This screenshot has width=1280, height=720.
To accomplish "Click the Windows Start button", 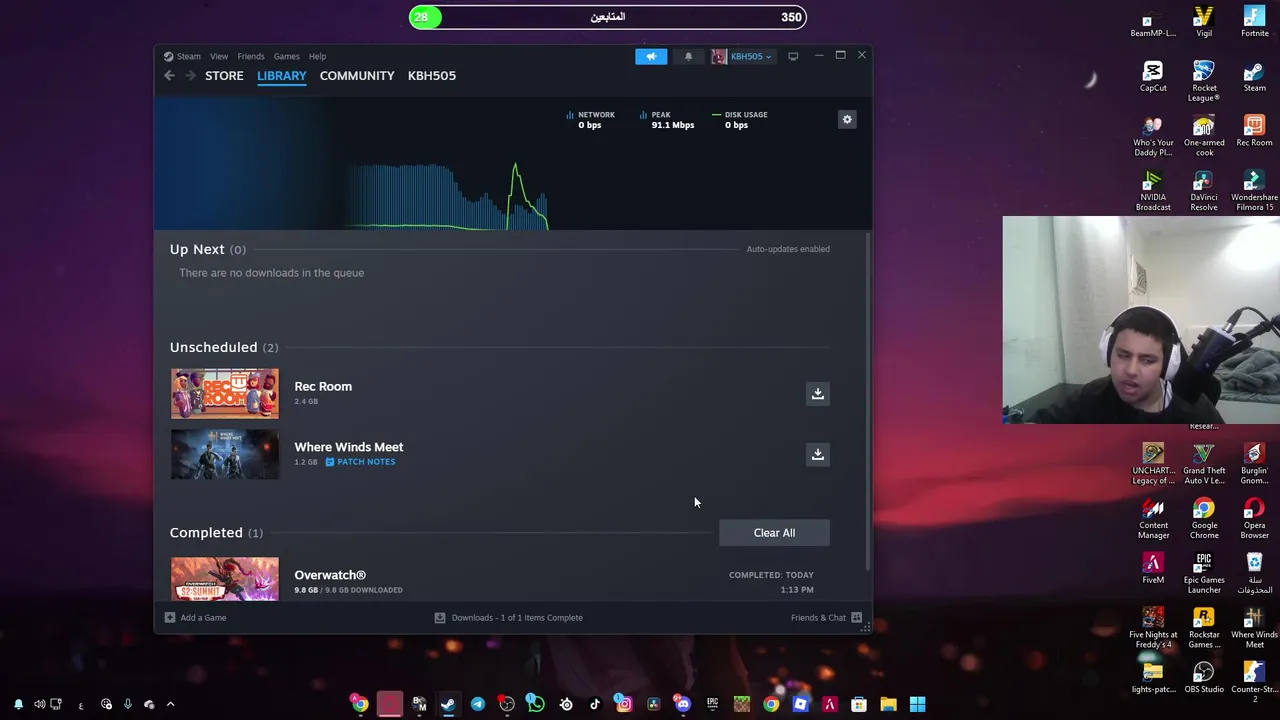I will (x=917, y=704).
